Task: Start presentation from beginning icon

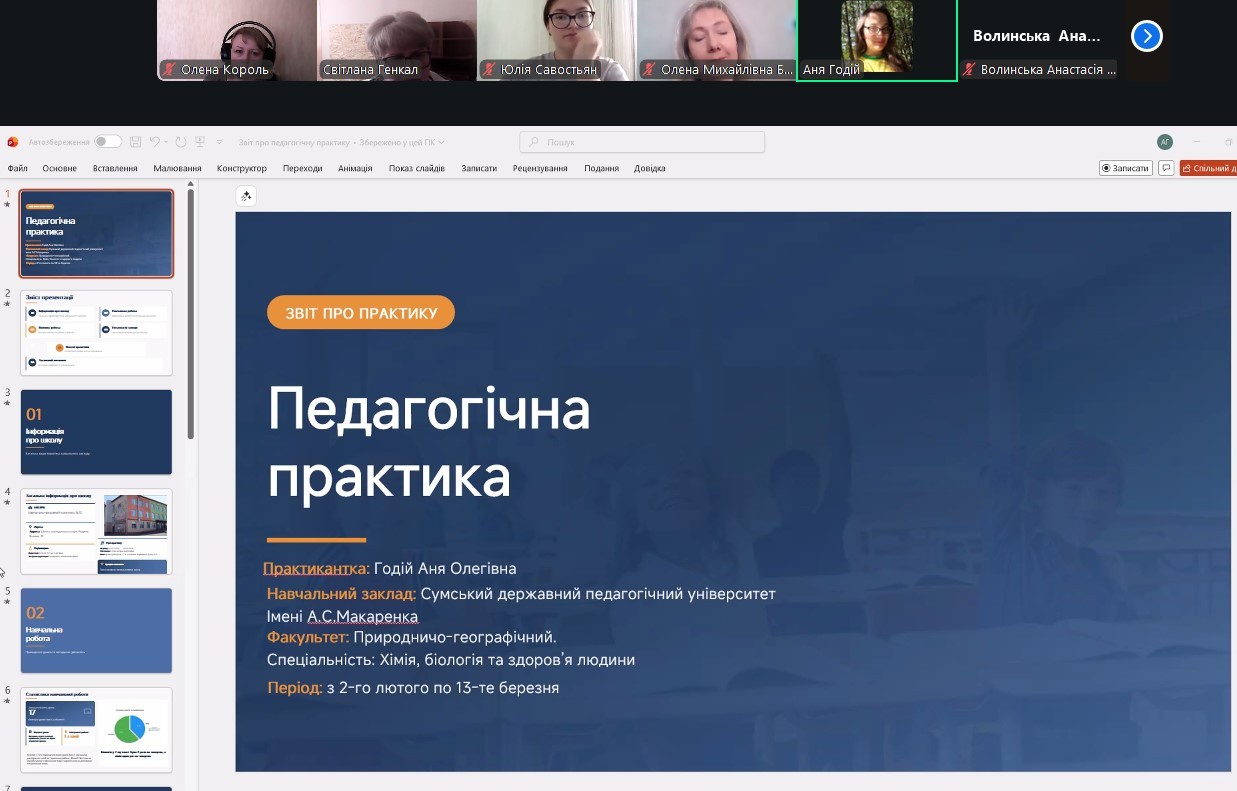Action: [x=201, y=142]
